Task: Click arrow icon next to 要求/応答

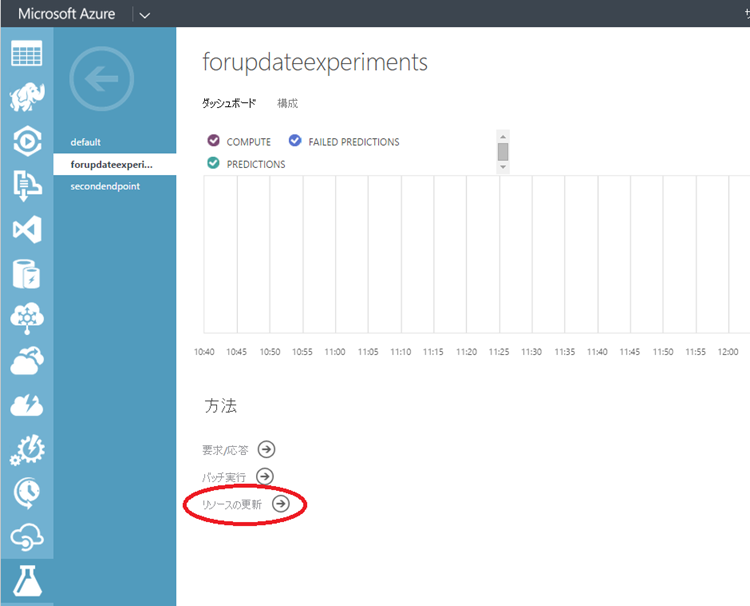Action: click(266, 450)
